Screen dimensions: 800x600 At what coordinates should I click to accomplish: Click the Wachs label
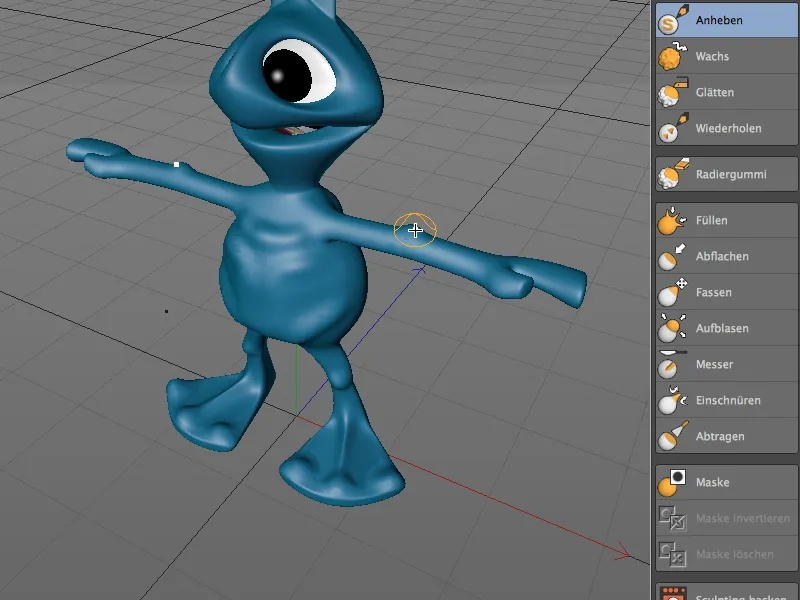point(712,56)
